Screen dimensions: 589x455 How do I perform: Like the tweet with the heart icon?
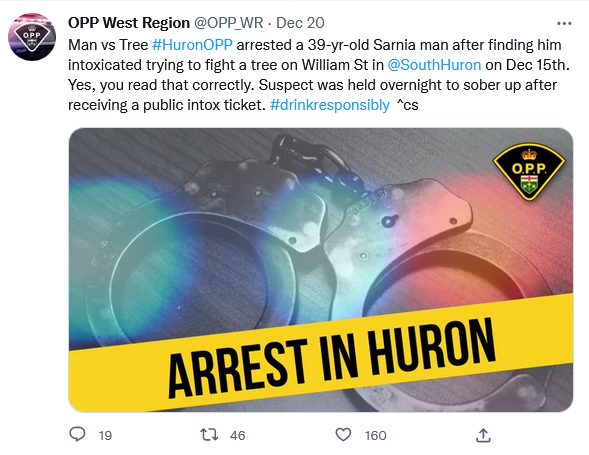coord(343,435)
